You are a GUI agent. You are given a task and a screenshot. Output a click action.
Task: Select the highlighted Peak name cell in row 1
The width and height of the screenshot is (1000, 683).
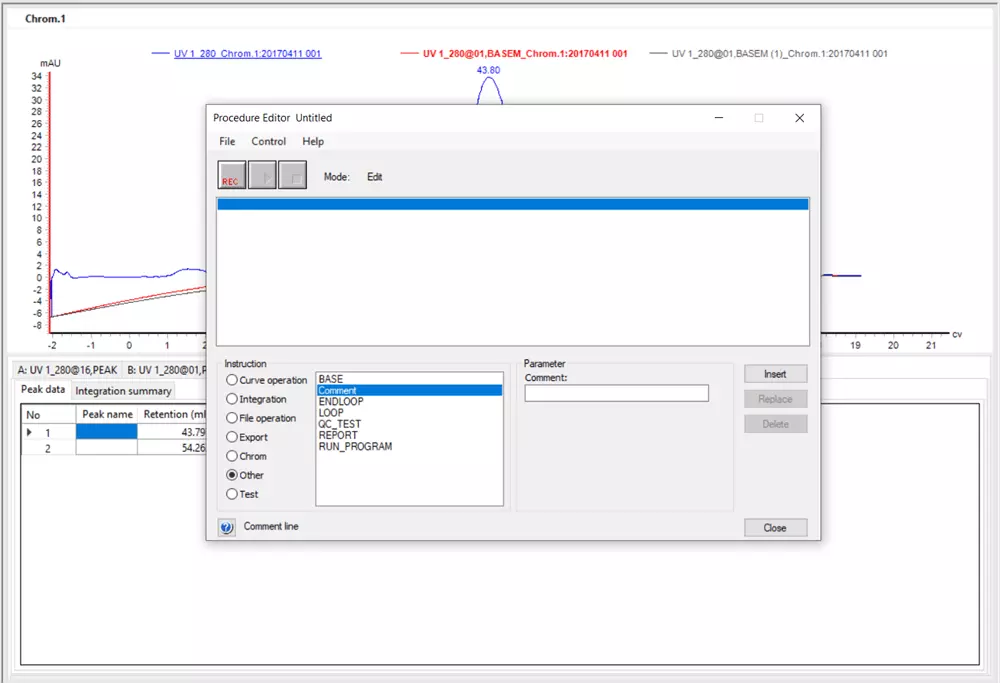click(x=107, y=432)
